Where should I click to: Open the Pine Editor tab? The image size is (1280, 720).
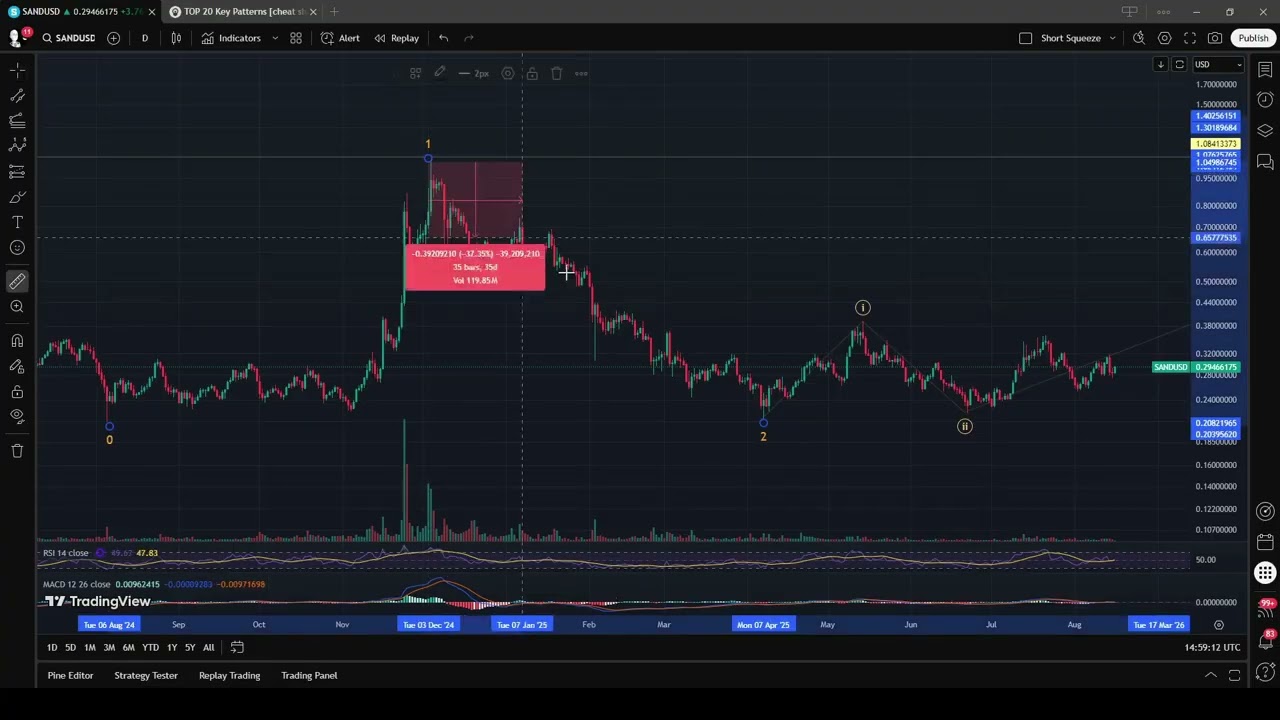pos(70,675)
